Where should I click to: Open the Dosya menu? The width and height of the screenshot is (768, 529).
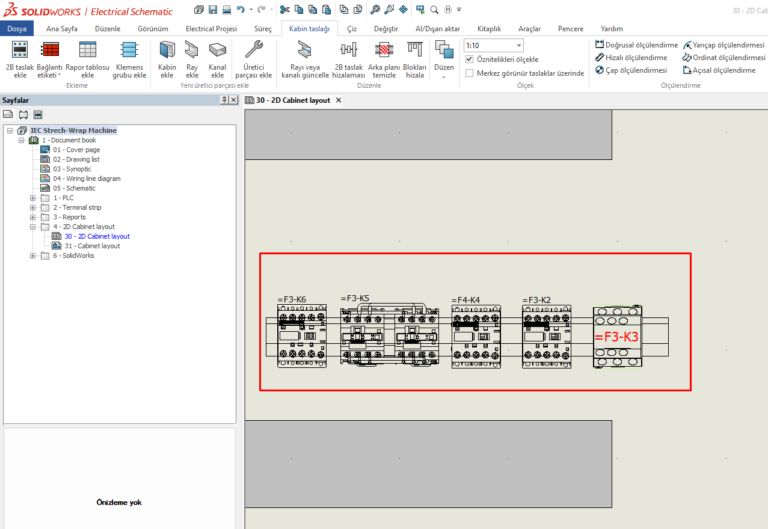click(18, 29)
